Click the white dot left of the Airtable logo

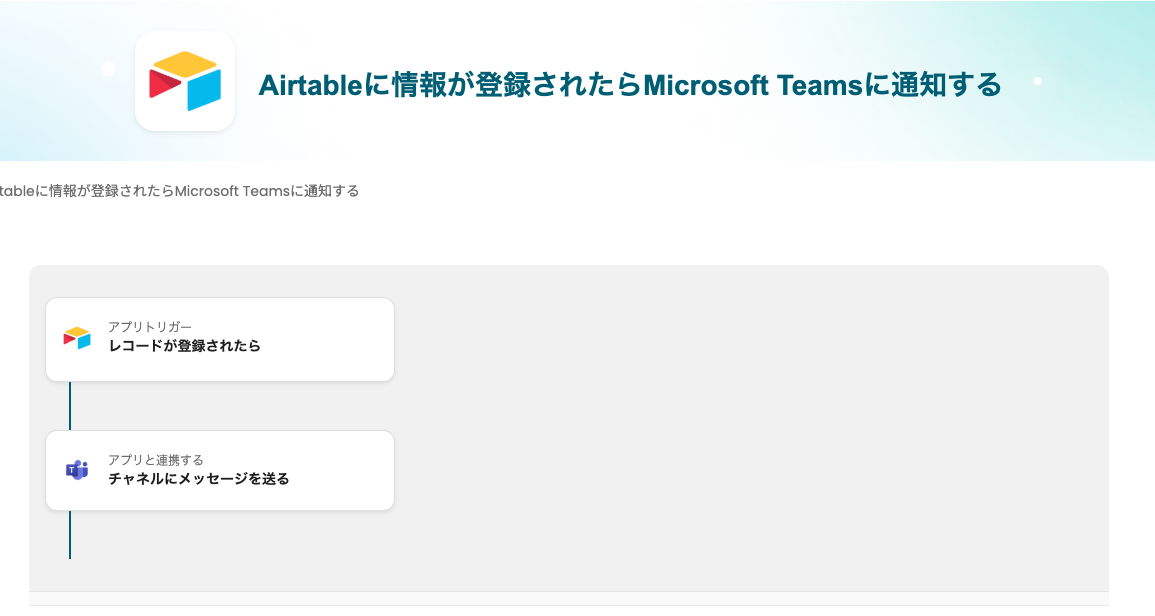(108, 69)
